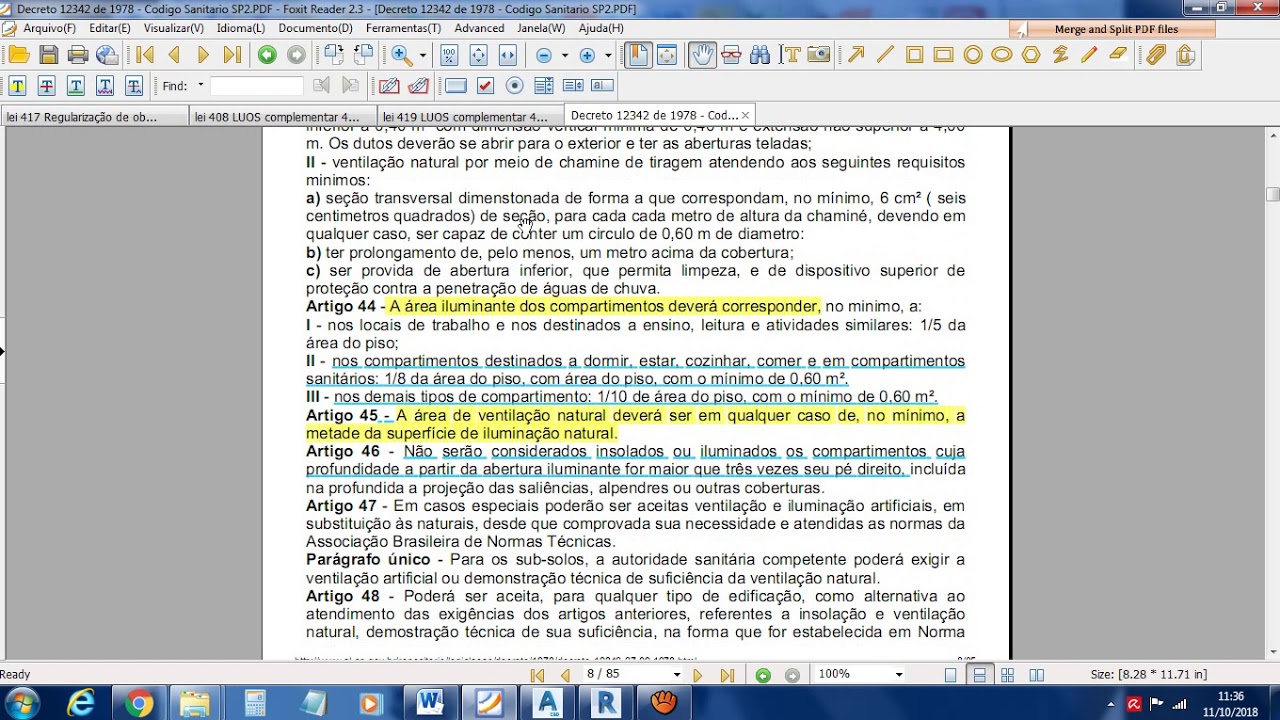Viewport: 1280px width, 720px height.
Task: Open Google Chrome from the taskbar
Action: pyautogui.click(x=138, y=703)
